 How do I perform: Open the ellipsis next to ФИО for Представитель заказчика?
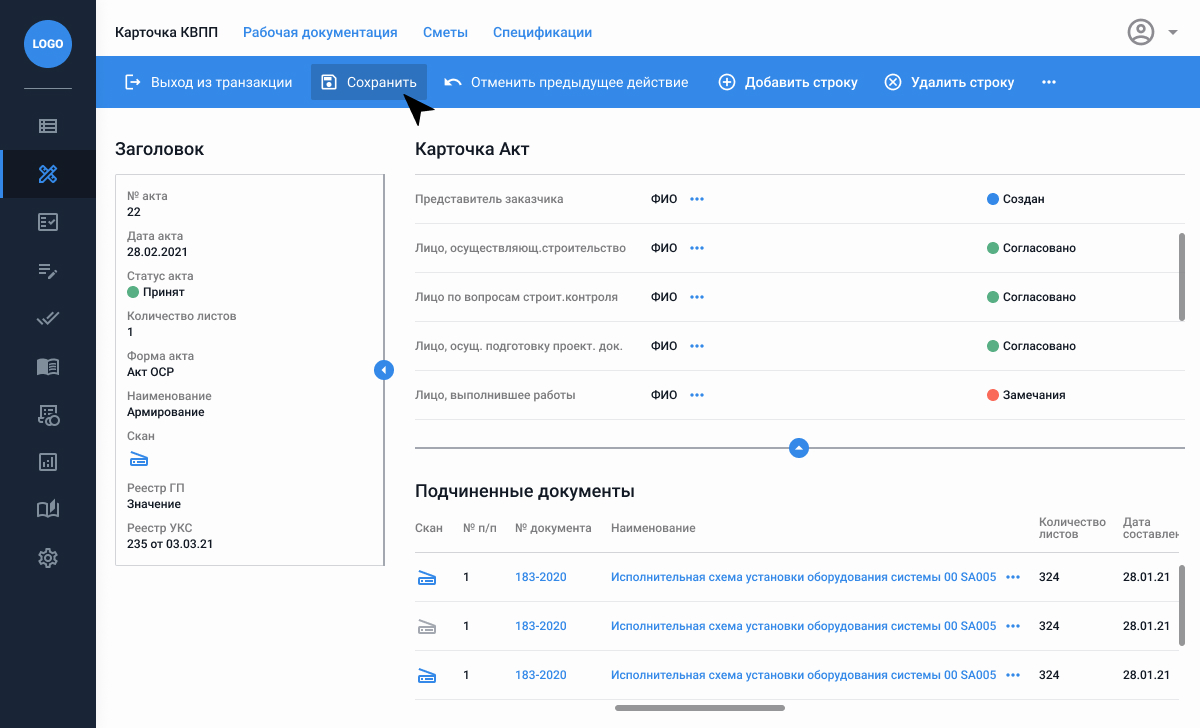click(697, 199)
